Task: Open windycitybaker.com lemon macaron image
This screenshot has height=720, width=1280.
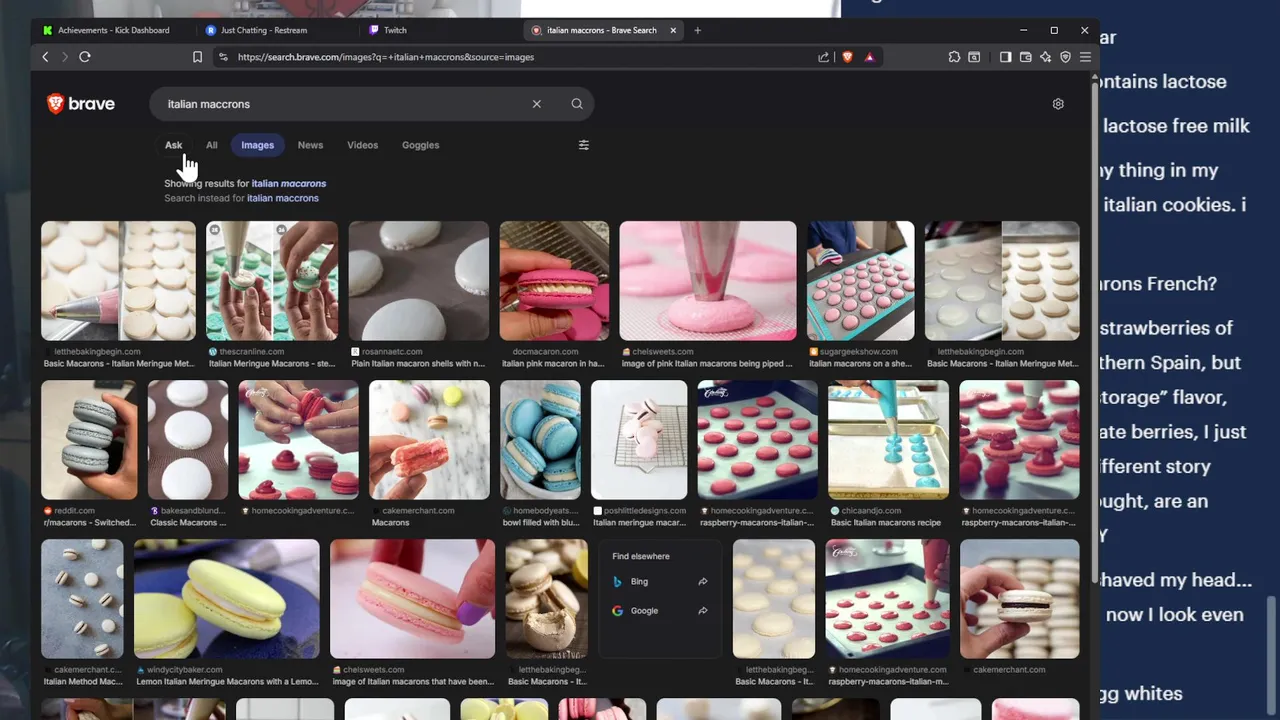Action: point(227,599)
